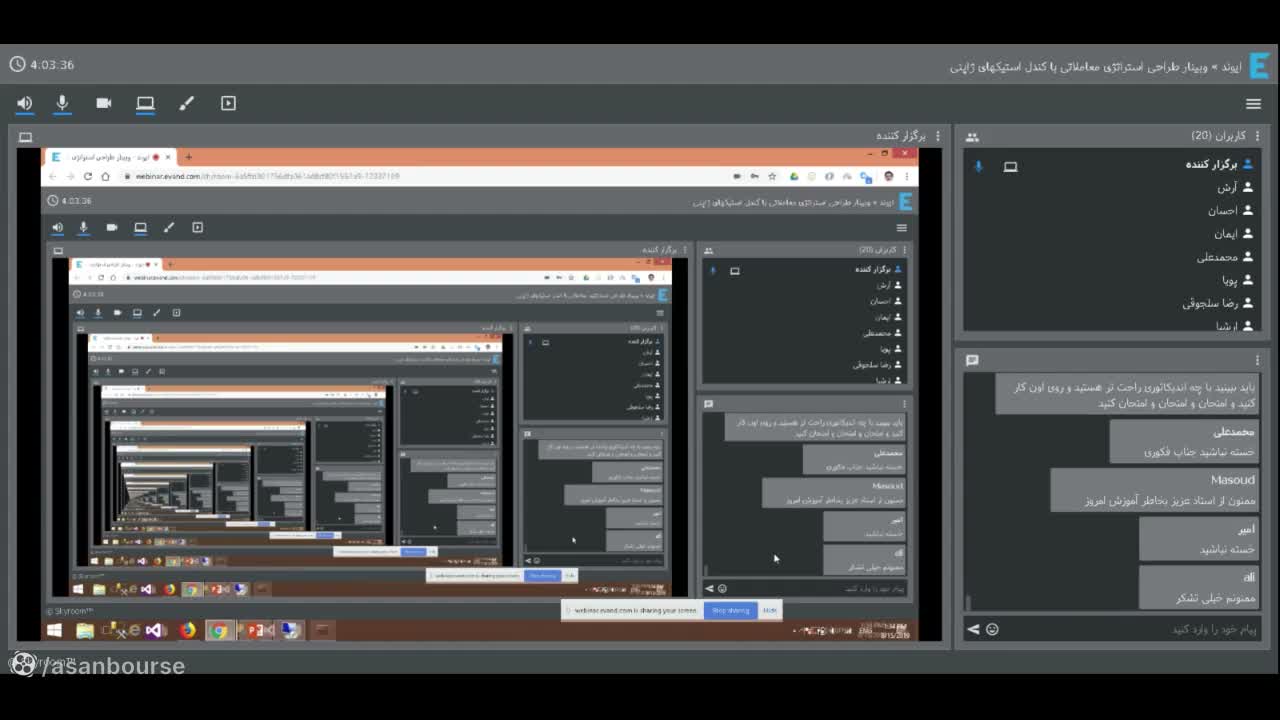The image size is (1280, 720).
Task: Open the profile avatar in the shared Chrome toolbar
Action: coord(888,176)
